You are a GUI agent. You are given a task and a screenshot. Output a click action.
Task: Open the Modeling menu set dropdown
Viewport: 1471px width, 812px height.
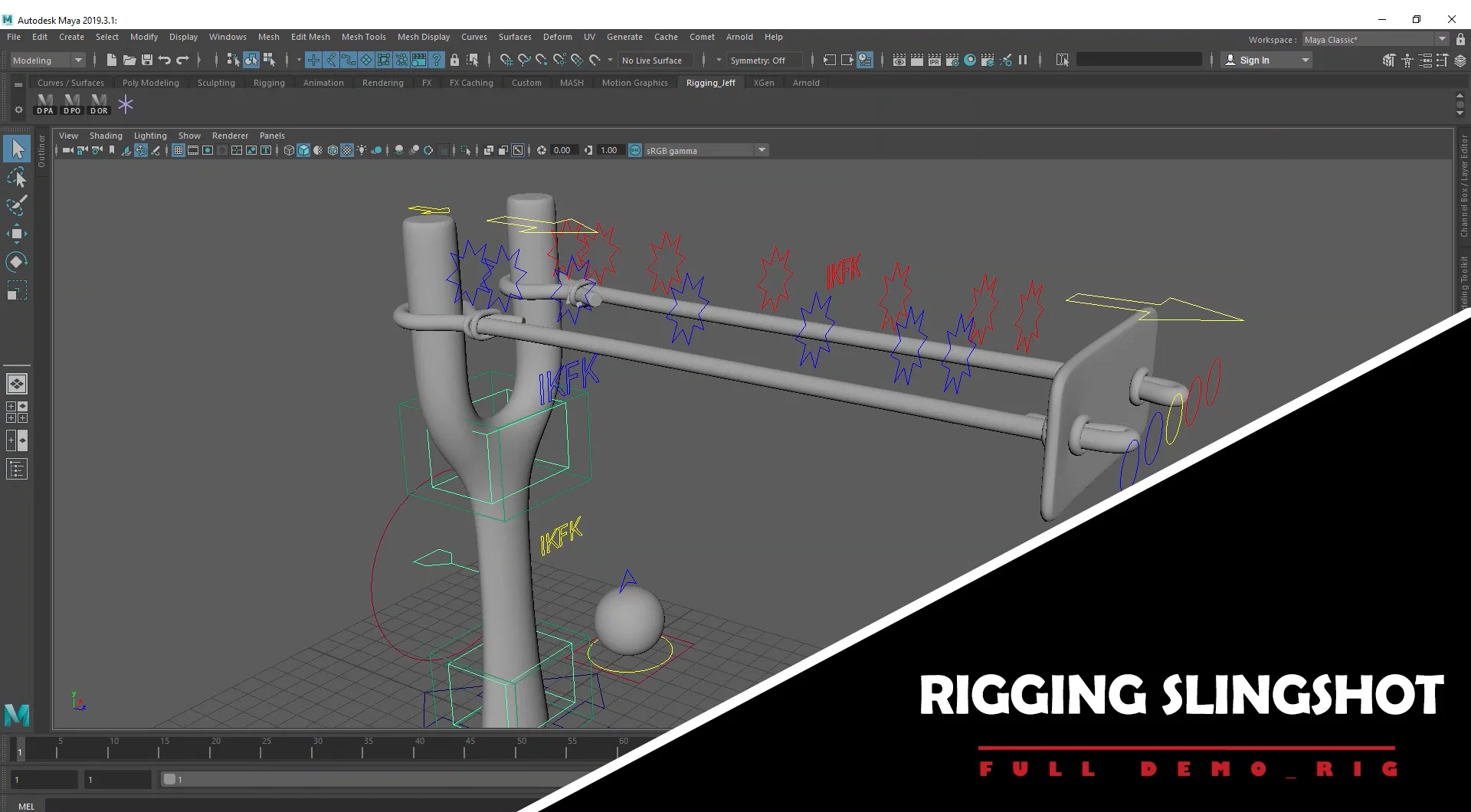pos(48,60)
